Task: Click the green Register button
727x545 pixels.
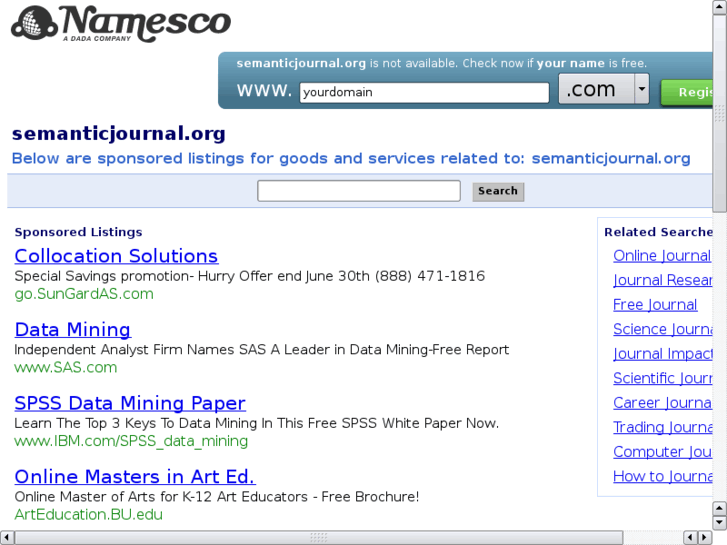Action: (687, 92)
